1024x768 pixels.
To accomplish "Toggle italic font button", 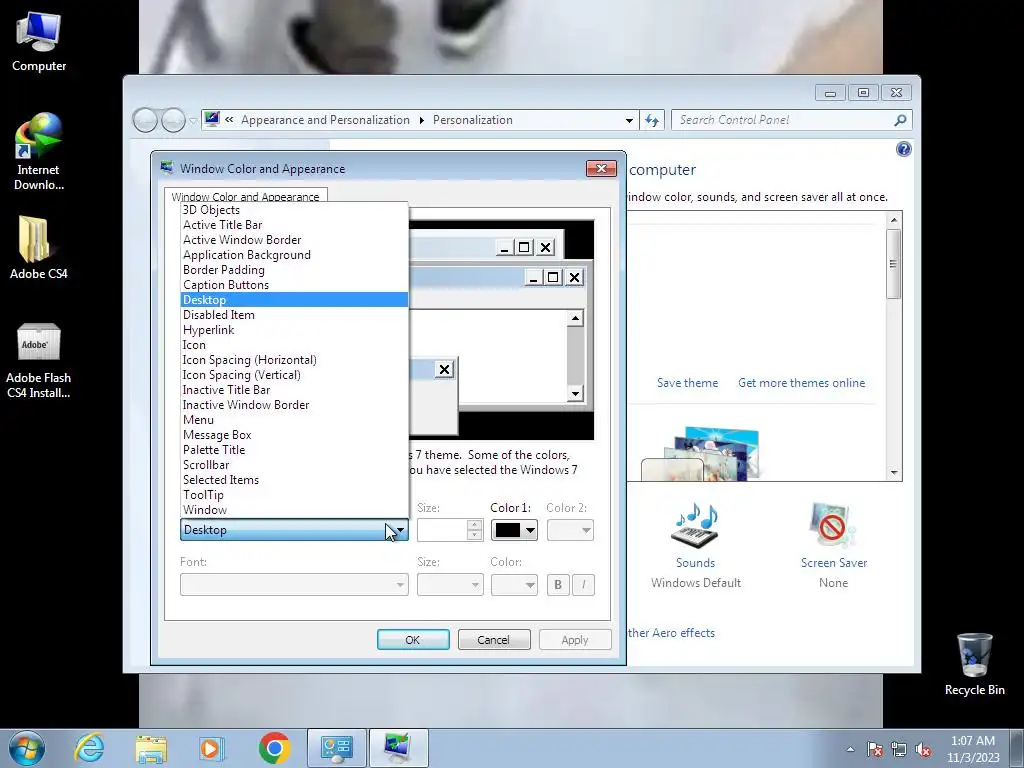I will pos(584,584).
